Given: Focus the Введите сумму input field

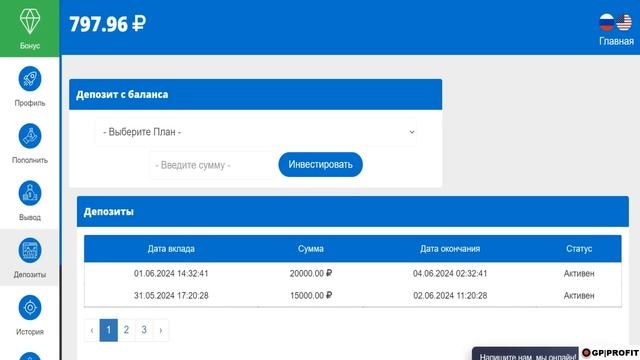Looking at the screenshot, I should point(211,165).
